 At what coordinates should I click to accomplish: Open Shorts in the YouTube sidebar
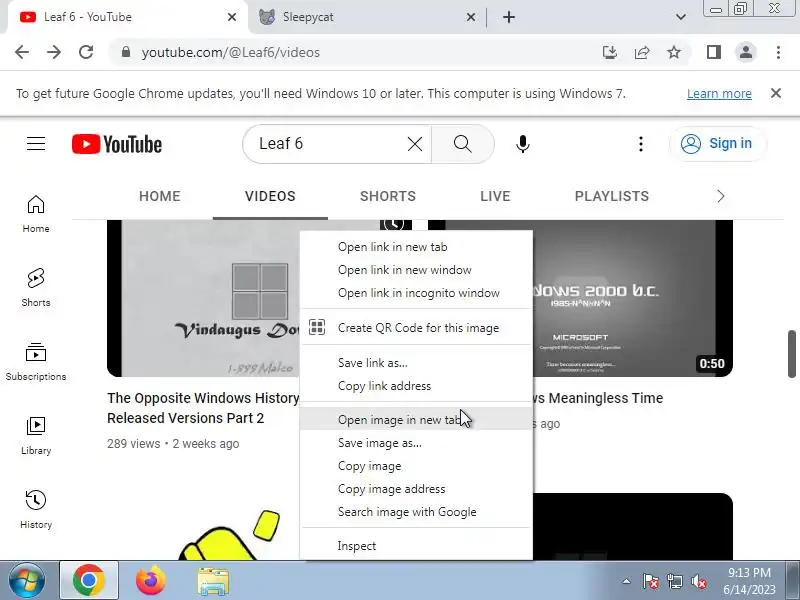coord(36,287)
